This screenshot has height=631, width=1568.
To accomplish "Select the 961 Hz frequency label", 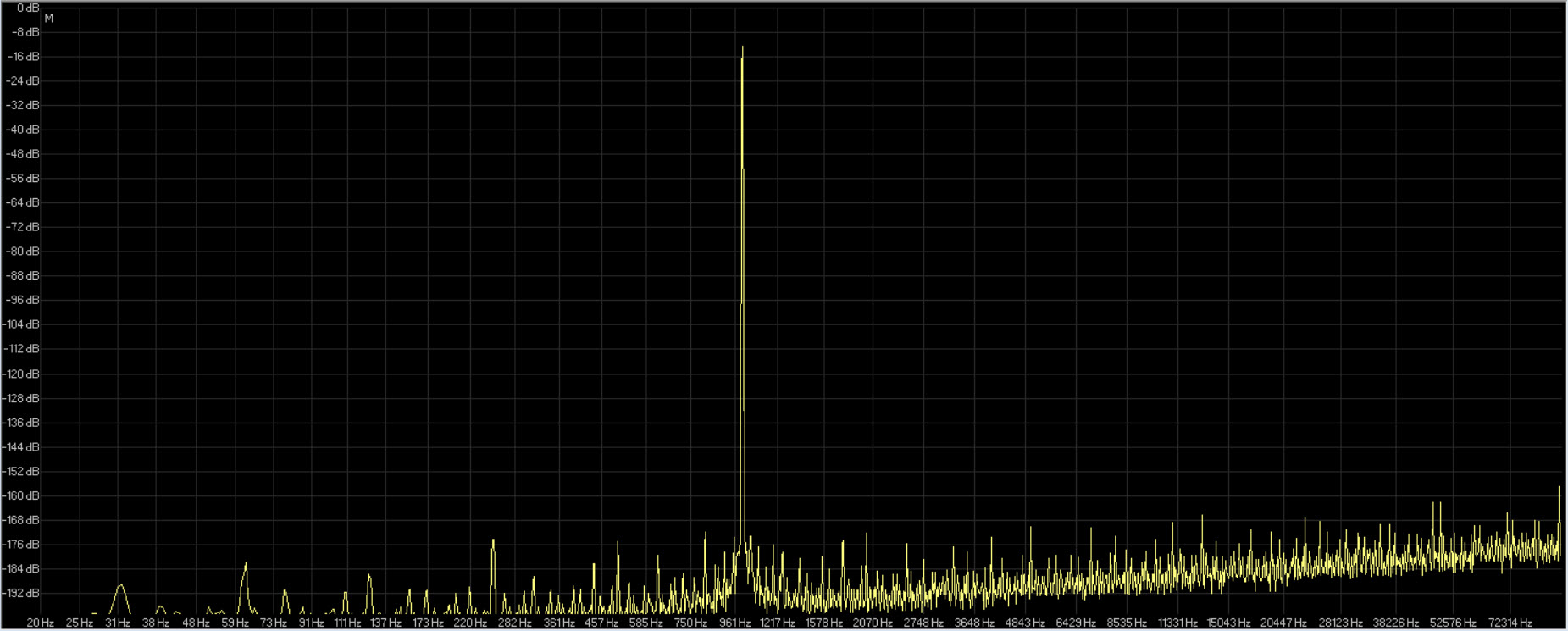I will [734, 623].
